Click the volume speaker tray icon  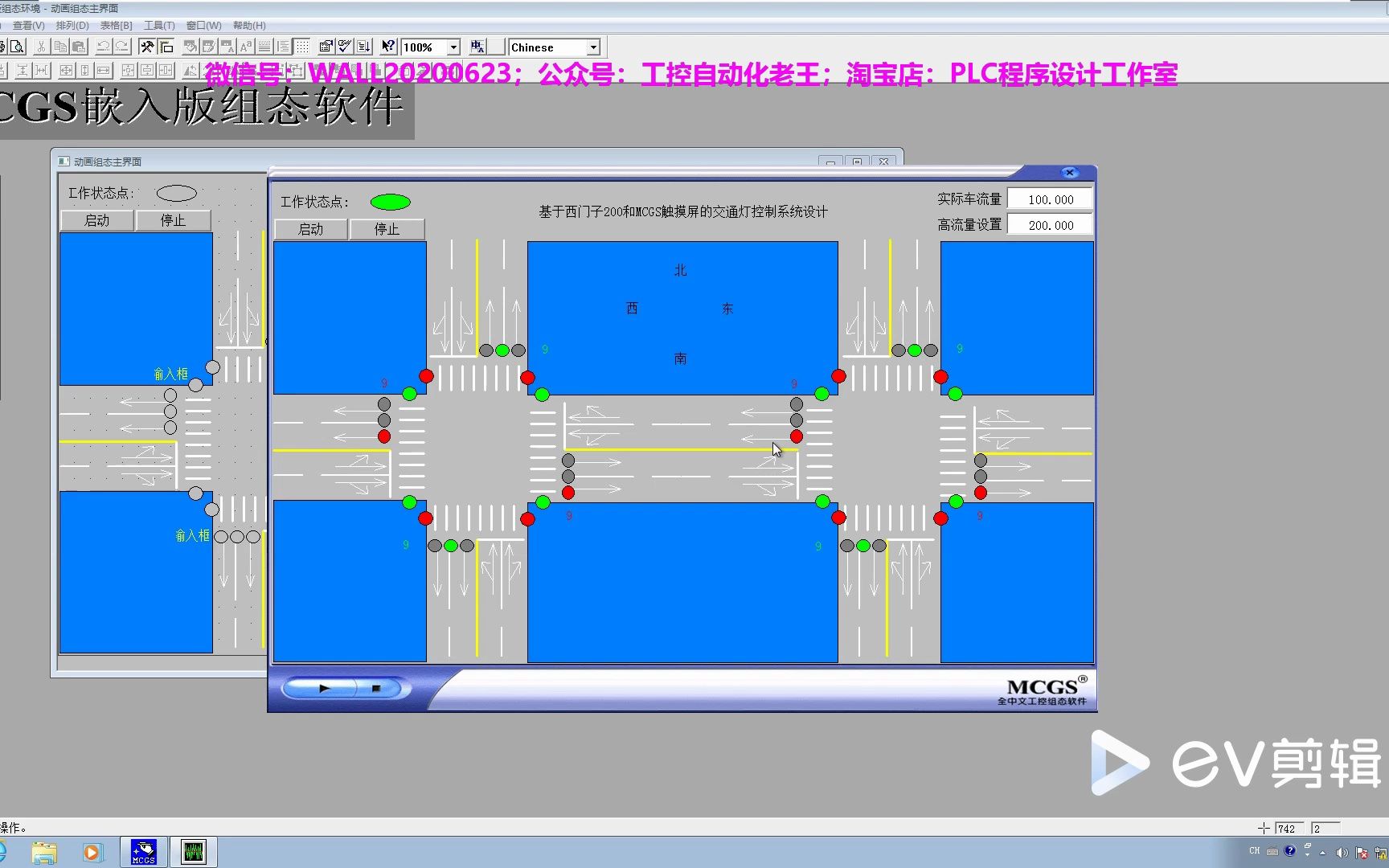[x=1341, y=853]
